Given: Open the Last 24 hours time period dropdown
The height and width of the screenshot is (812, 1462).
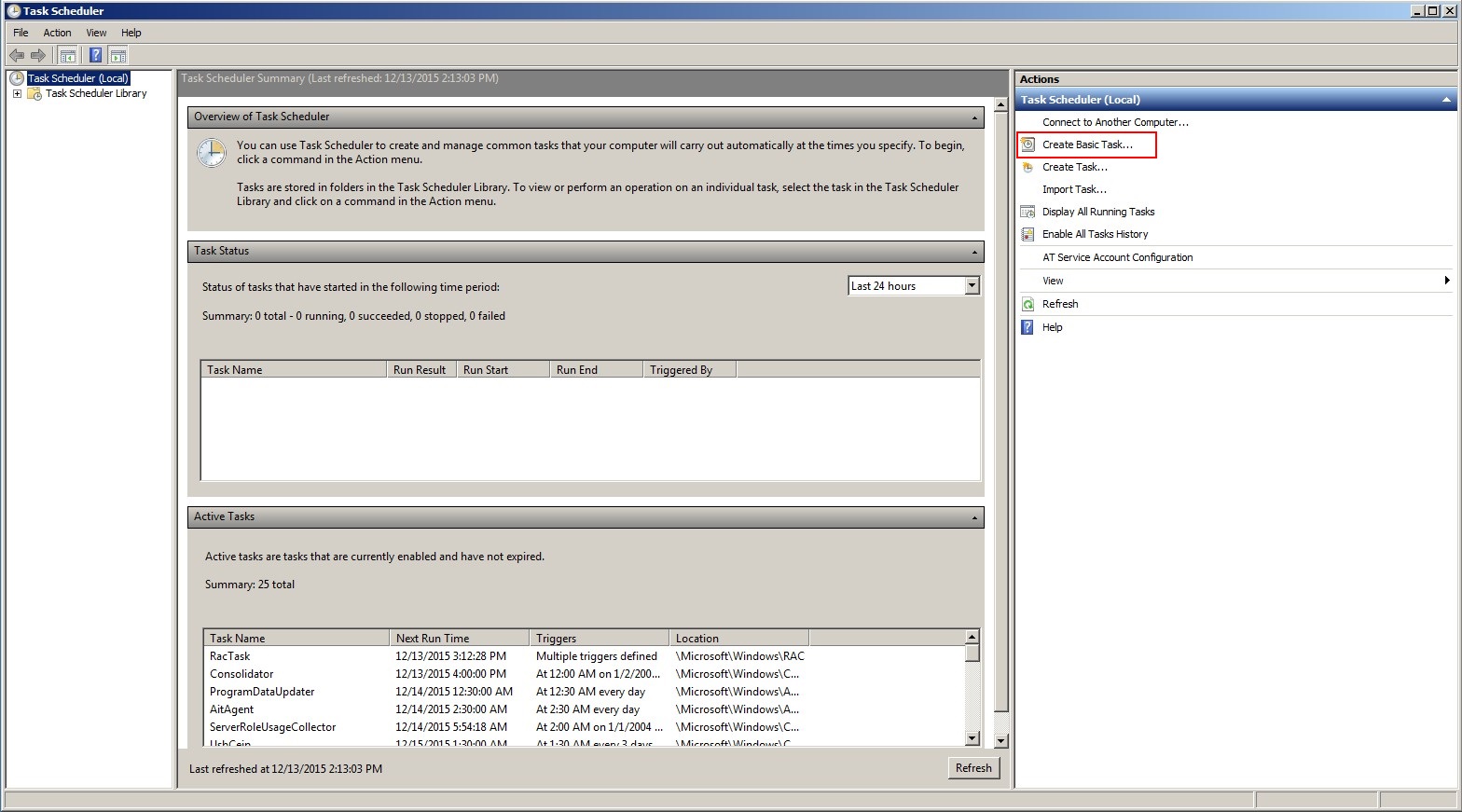Looking at the screenshot, I should [972, 286].
